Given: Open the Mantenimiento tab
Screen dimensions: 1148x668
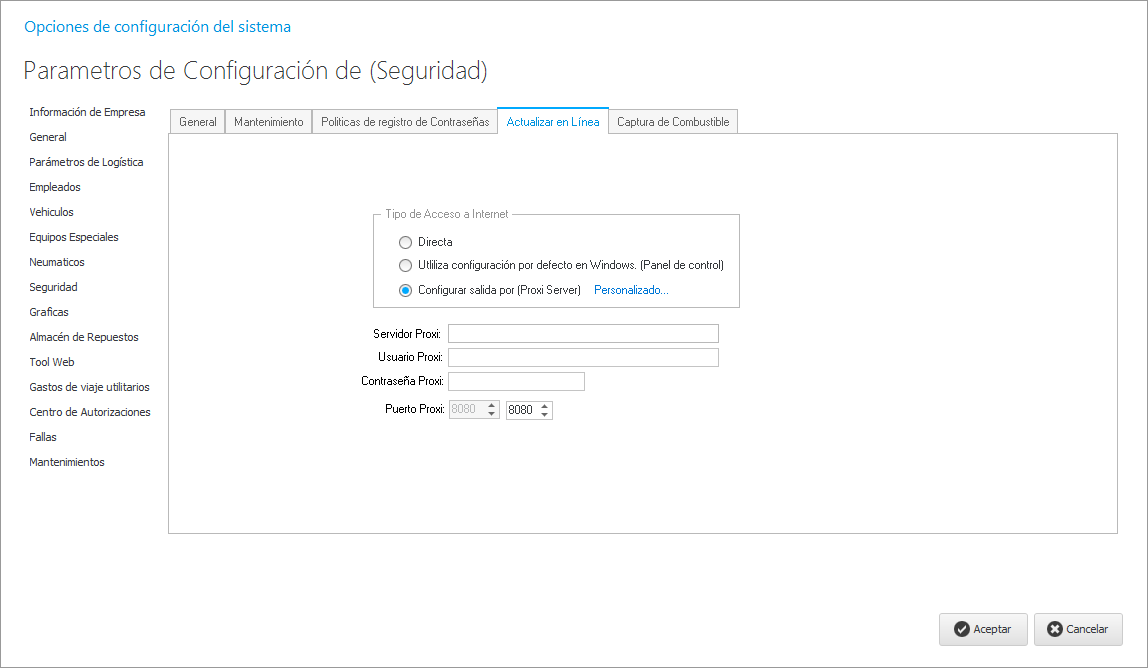Looking at the screenshot, I should click(268, 122).
